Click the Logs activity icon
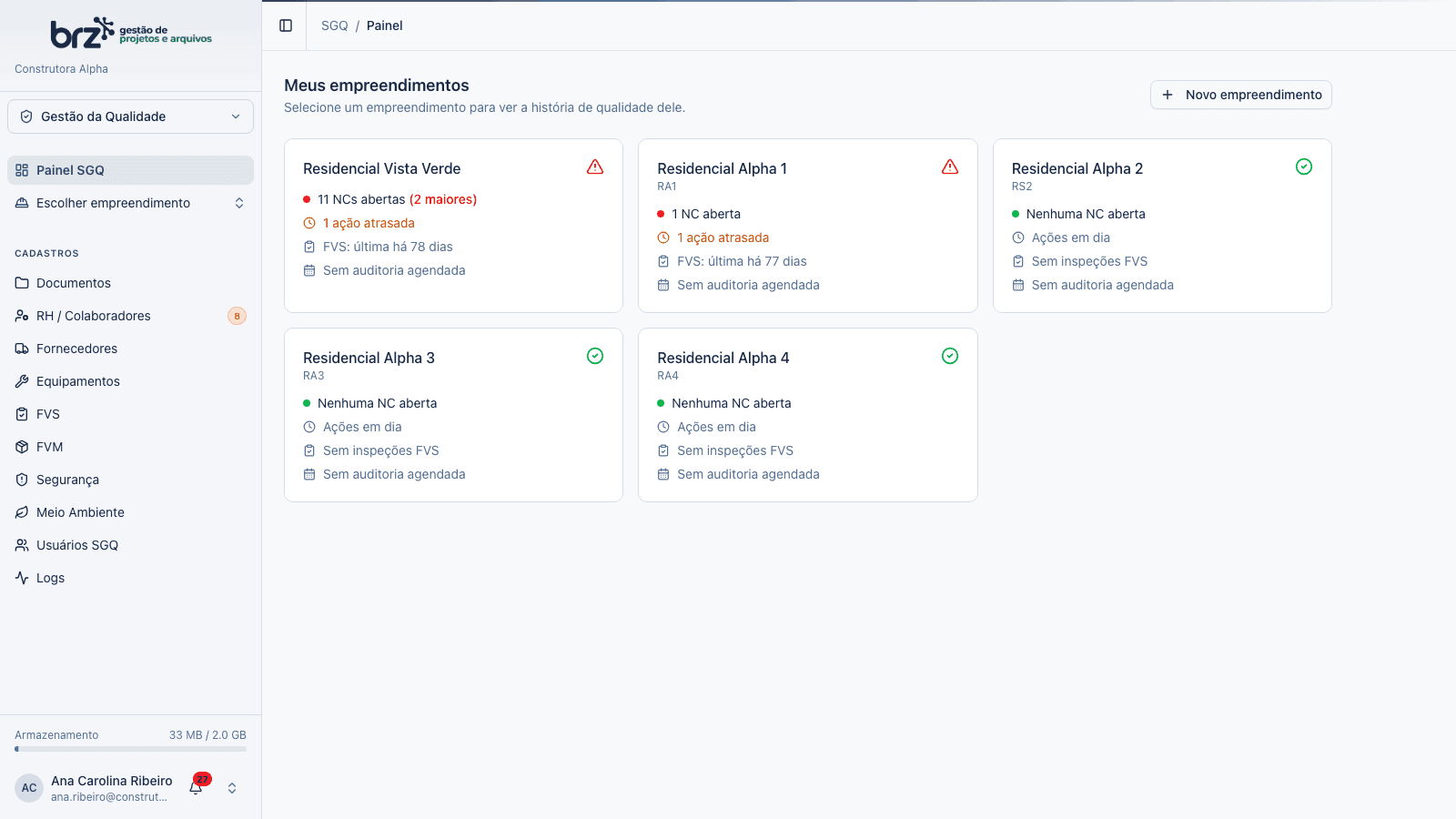 pos(22,578)
